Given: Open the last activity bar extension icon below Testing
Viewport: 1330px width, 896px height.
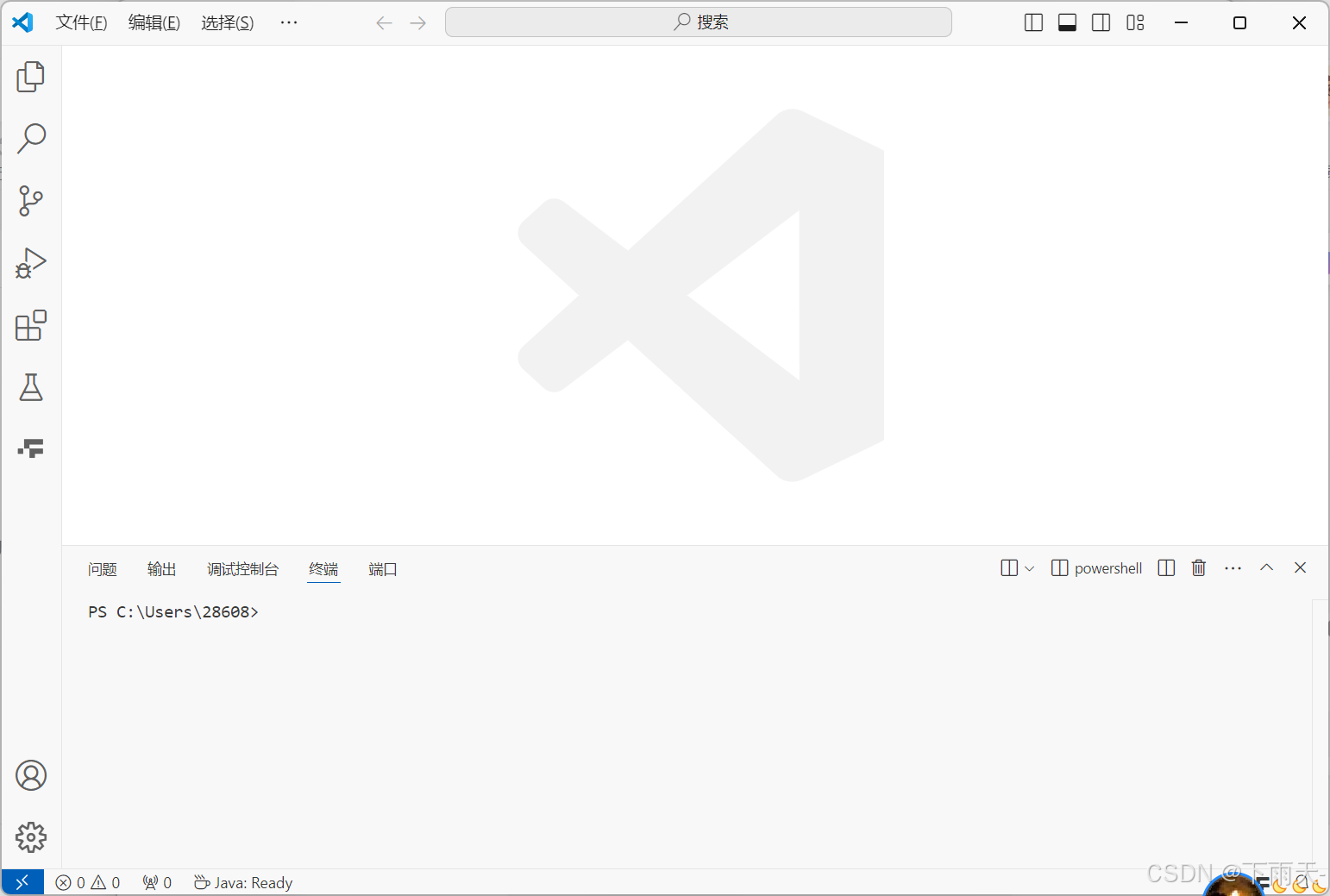Looking at the screenshot, I should pos(31,448).
